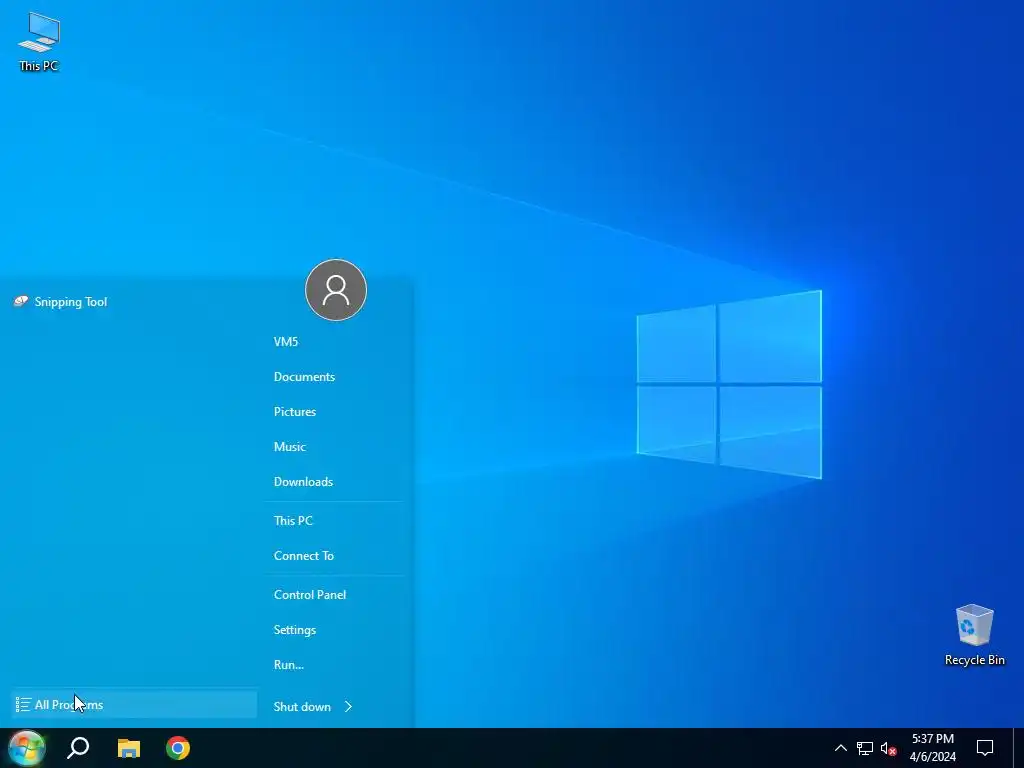
Task: Open Control Panel from the Start menu
Action: click(310, 595)
